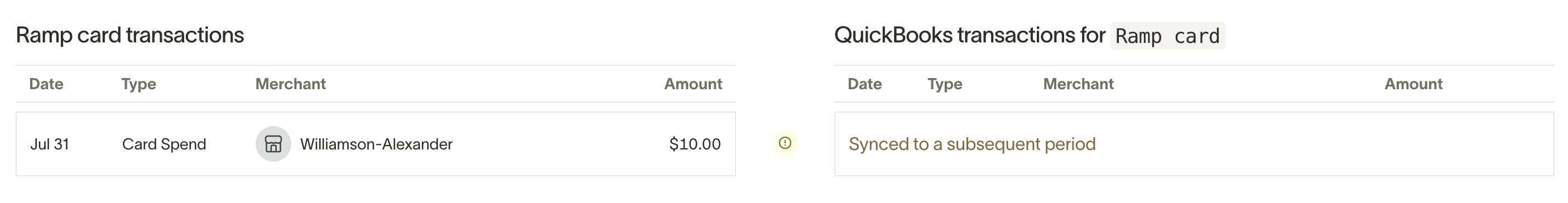1568x203 pixels.
Task: Click the Williamson-Alexander merchant store icon
Action: click(273, 144)
